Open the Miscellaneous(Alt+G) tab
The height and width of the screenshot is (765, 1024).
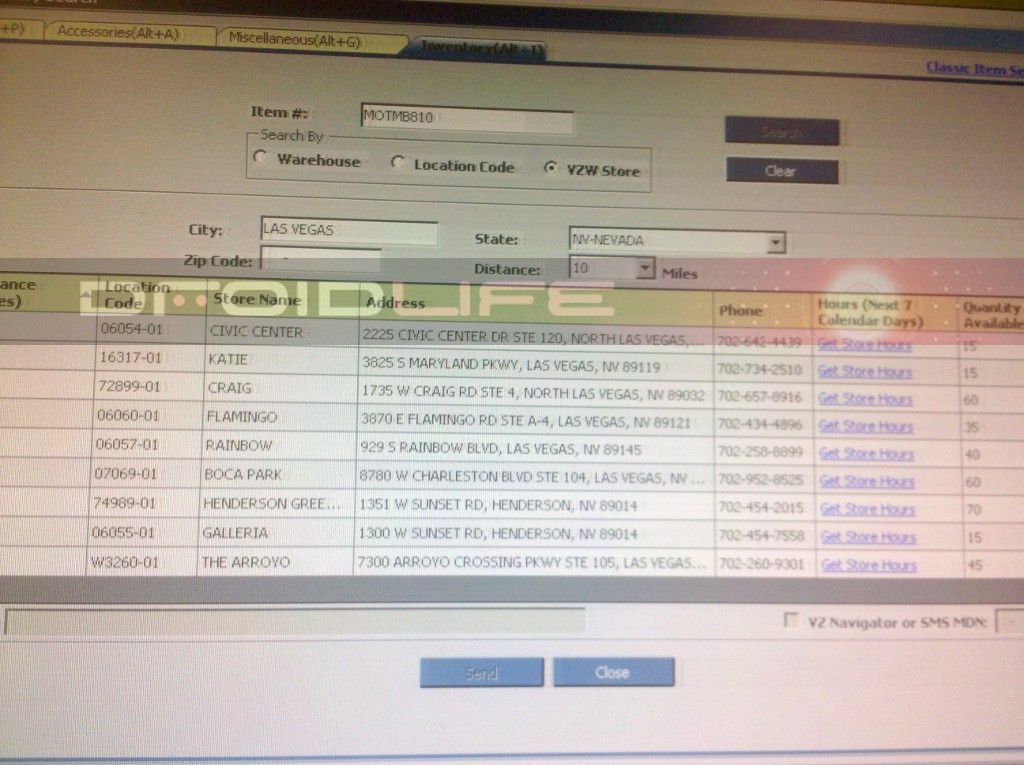[295, 39]
